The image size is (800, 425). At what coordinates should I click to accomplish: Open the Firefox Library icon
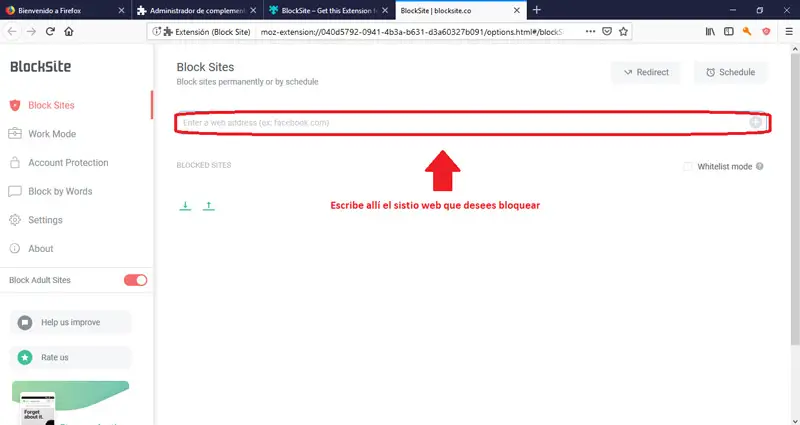click(710, 32)
